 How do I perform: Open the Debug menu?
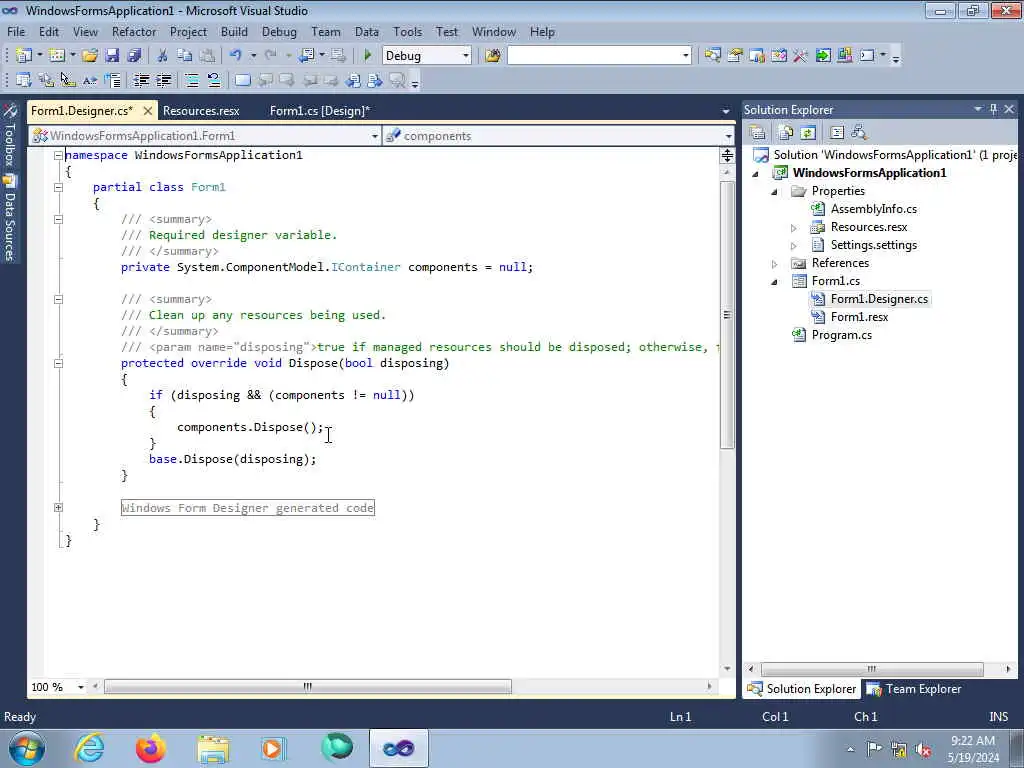(279, 31)
